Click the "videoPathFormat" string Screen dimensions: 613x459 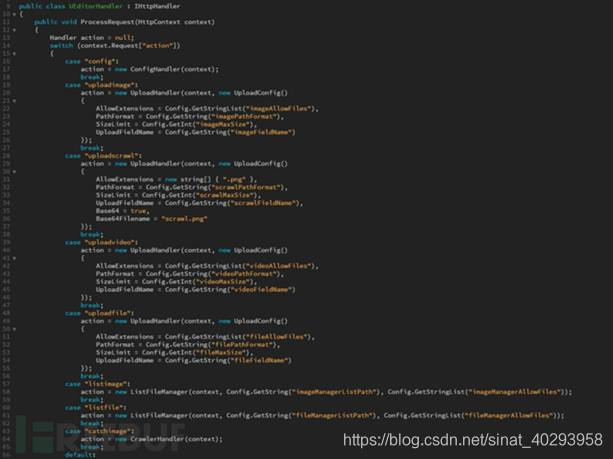pos(246,274)
